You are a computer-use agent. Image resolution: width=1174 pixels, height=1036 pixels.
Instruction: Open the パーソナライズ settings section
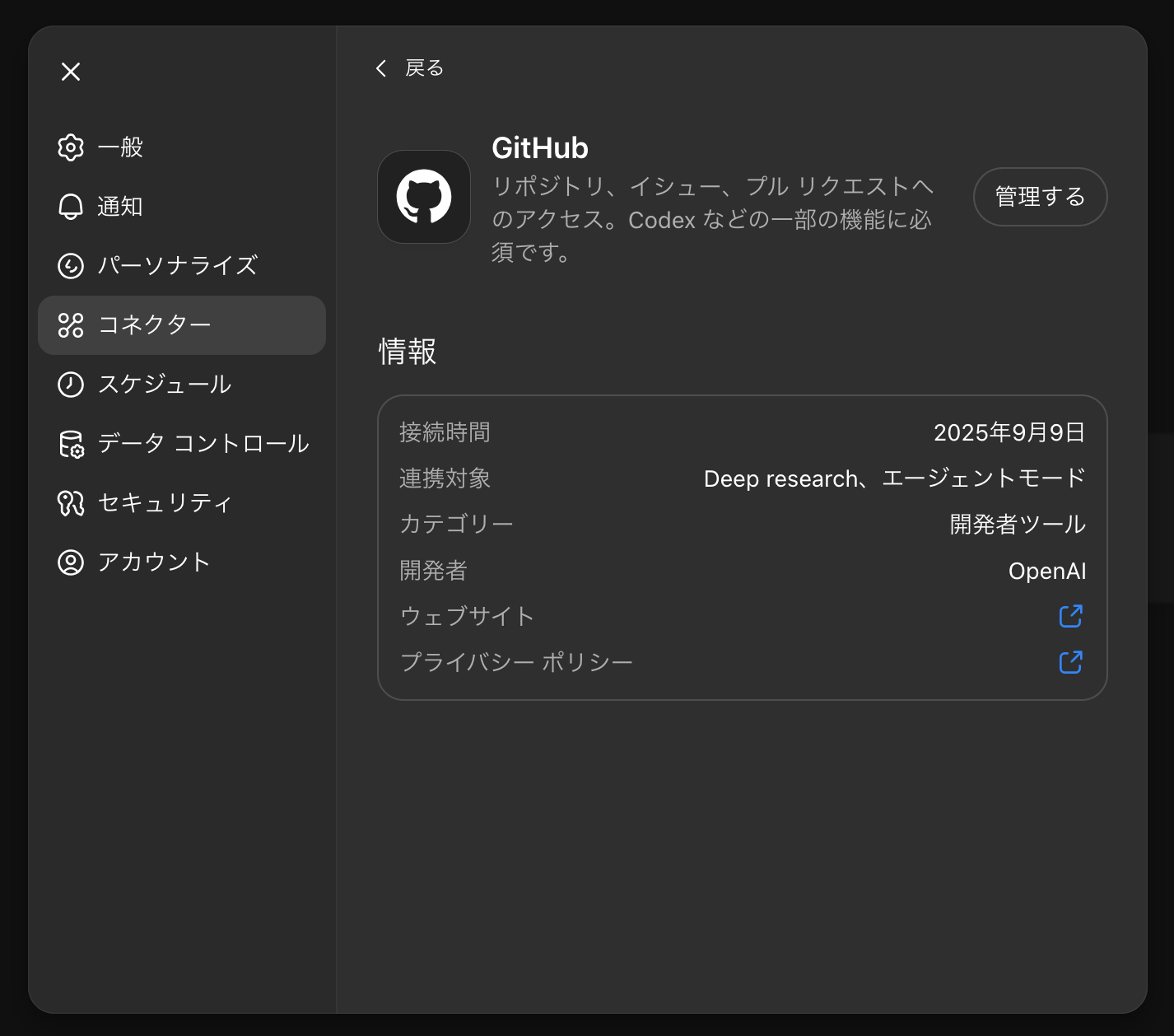click(x=182, y=266)
